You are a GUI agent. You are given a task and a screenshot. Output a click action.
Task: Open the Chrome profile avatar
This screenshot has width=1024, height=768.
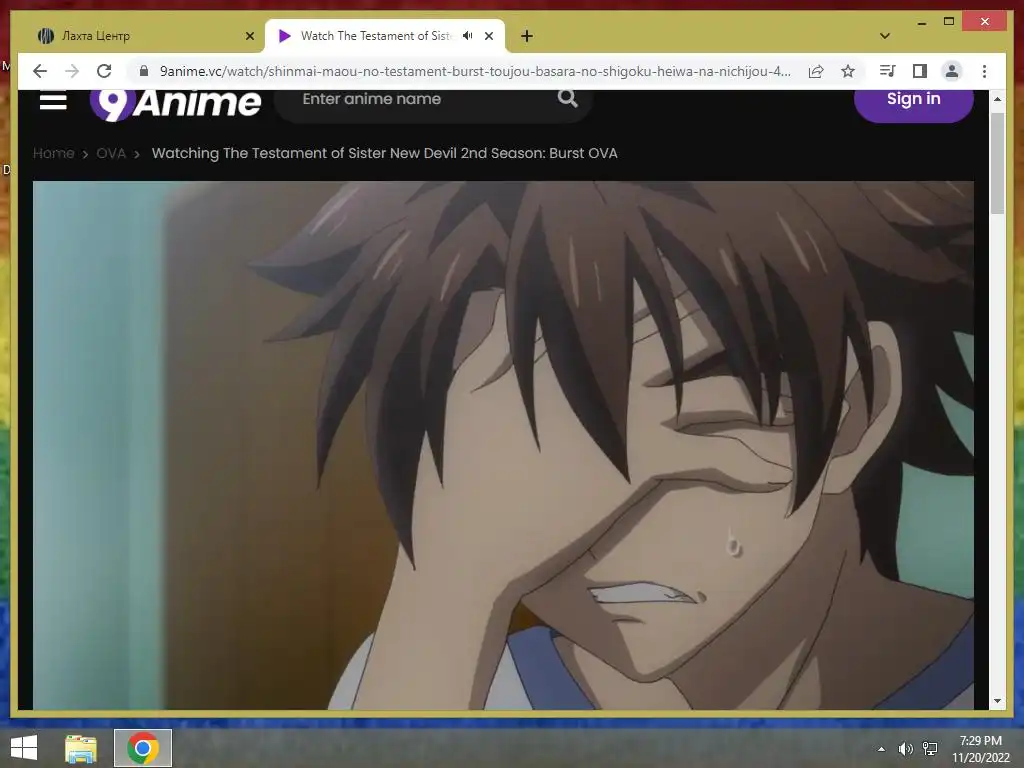coord(952,71)
